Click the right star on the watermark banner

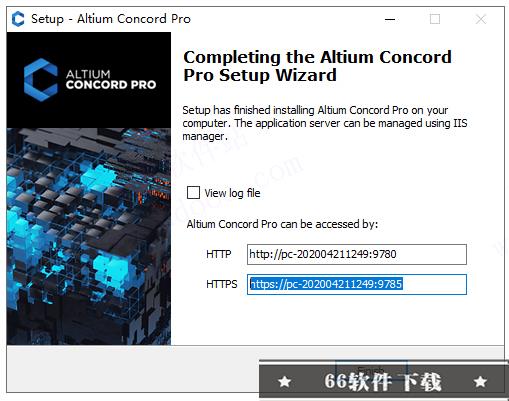[480, 381]
